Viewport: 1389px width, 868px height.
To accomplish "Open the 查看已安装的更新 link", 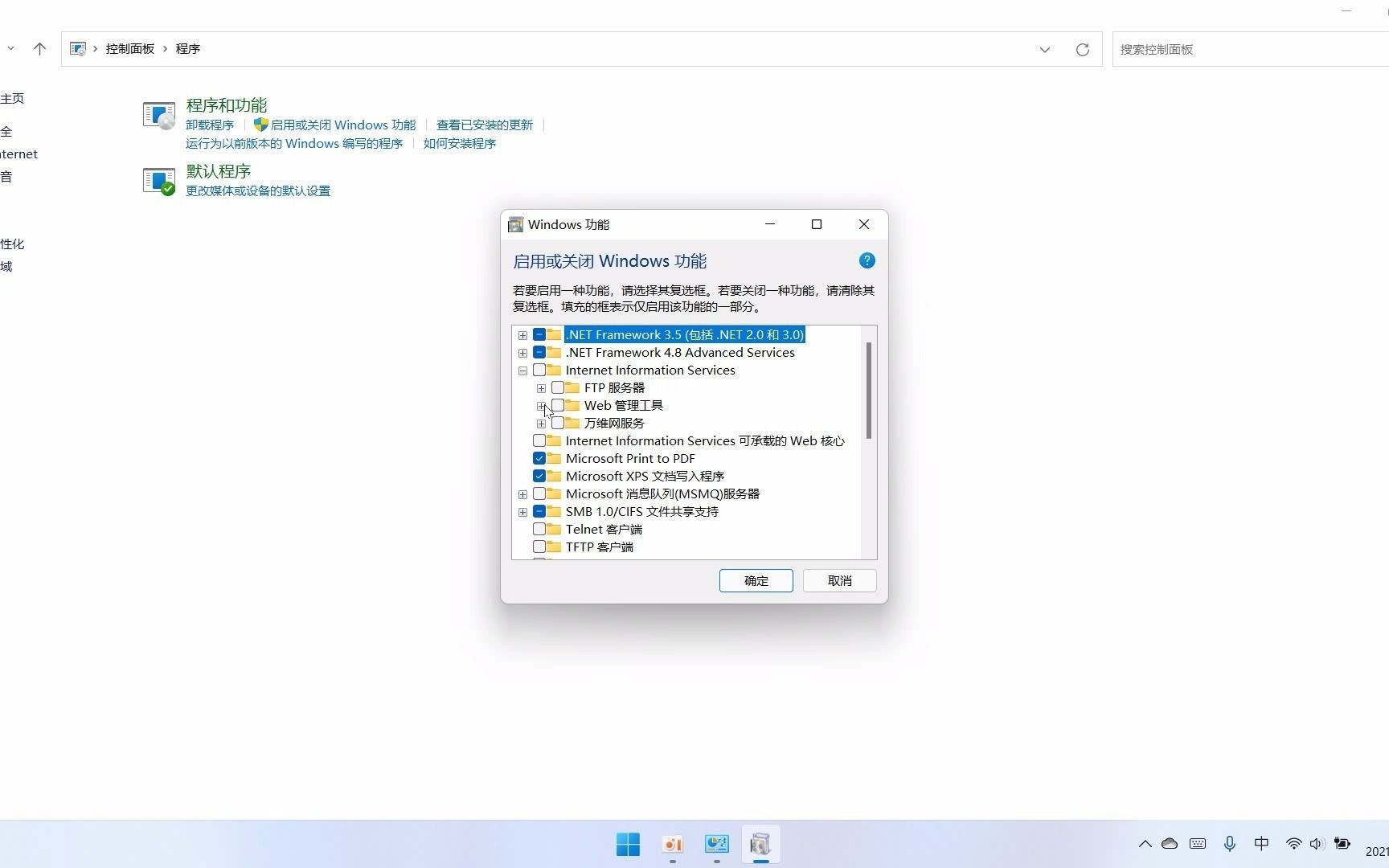I will click(x=485, y=125).
